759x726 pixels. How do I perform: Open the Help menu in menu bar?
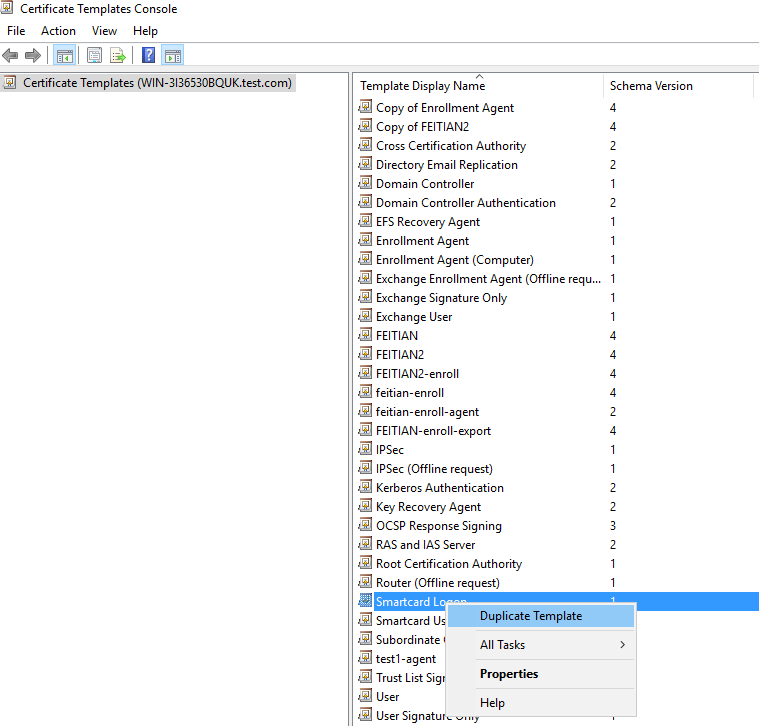[145, 31]
